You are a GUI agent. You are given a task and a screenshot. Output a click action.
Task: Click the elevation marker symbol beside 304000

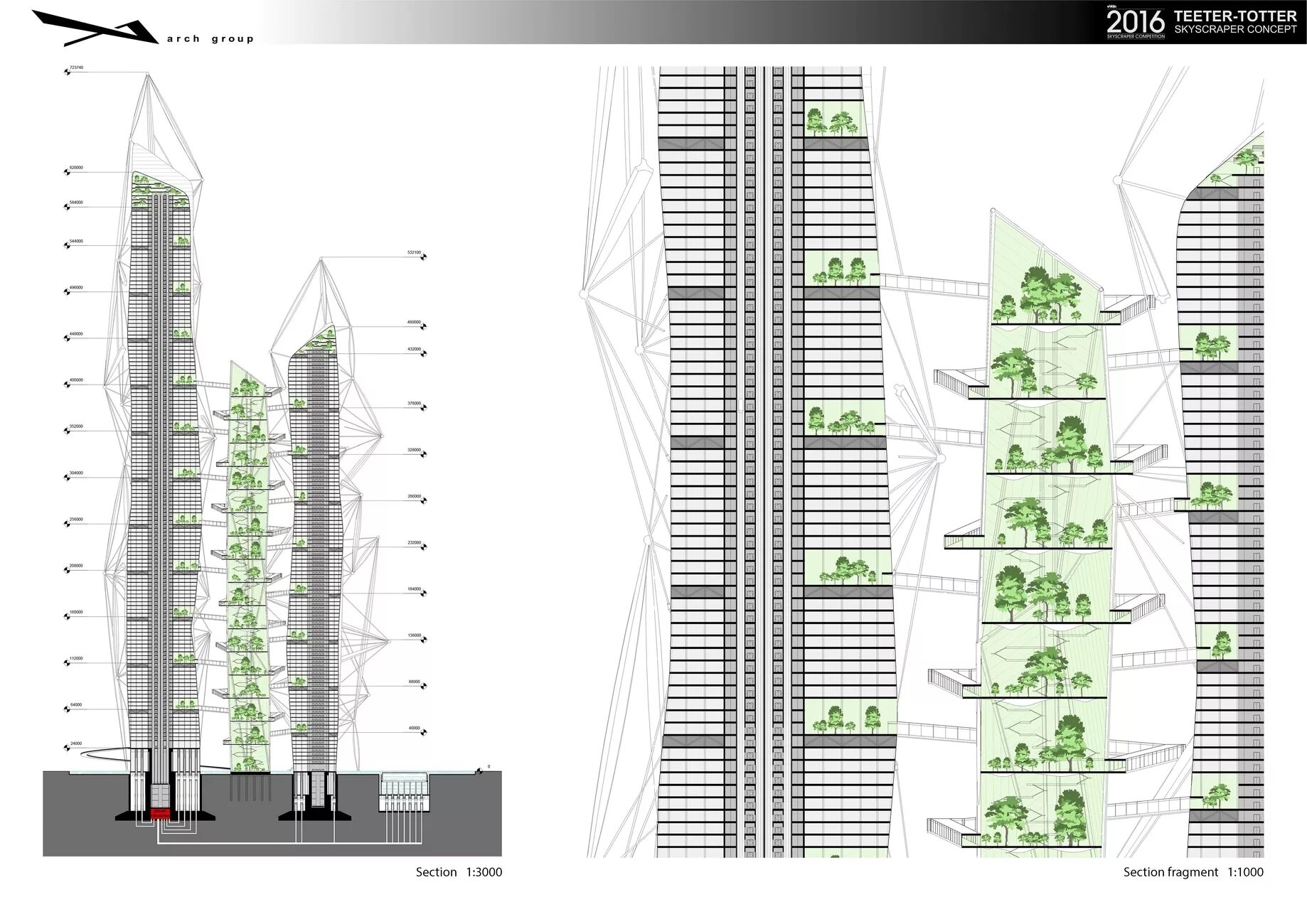pyautogui.click(x=66, y=478)
